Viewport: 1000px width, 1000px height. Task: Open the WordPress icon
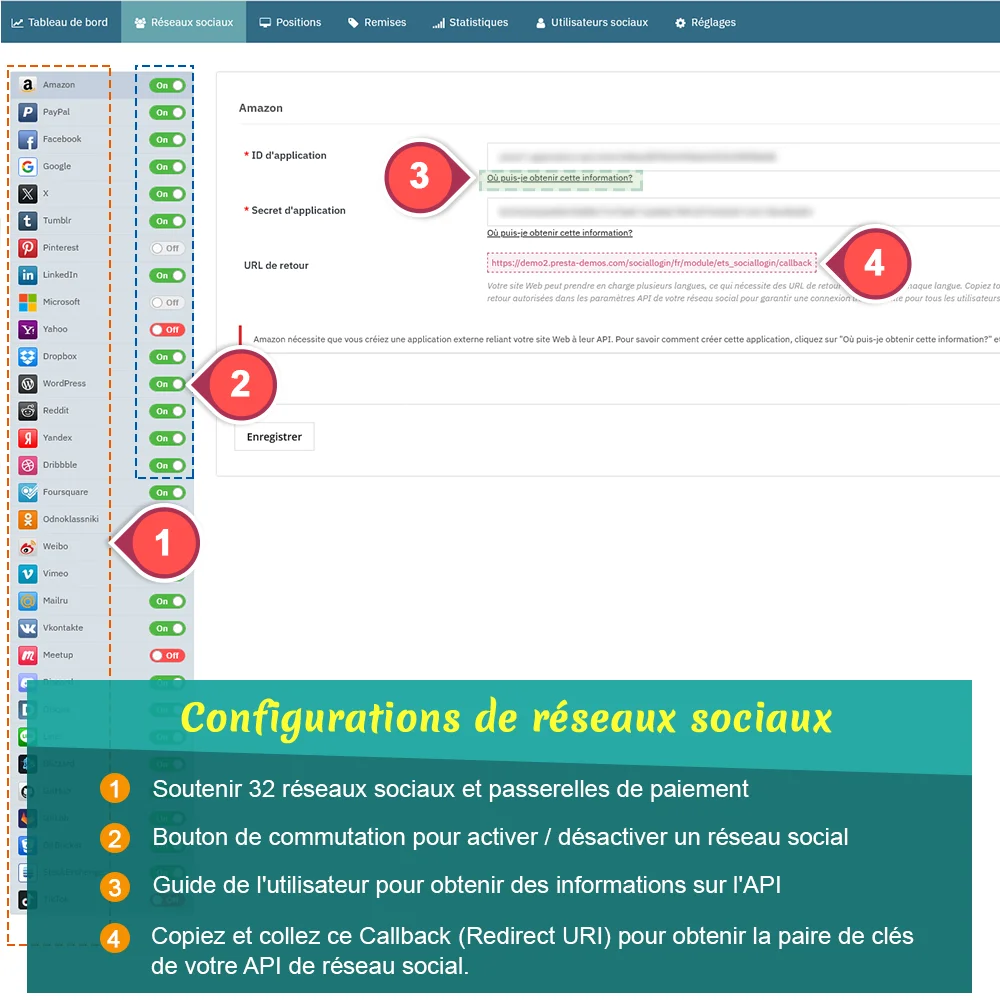pyautogui.click(x=27, y=383)
